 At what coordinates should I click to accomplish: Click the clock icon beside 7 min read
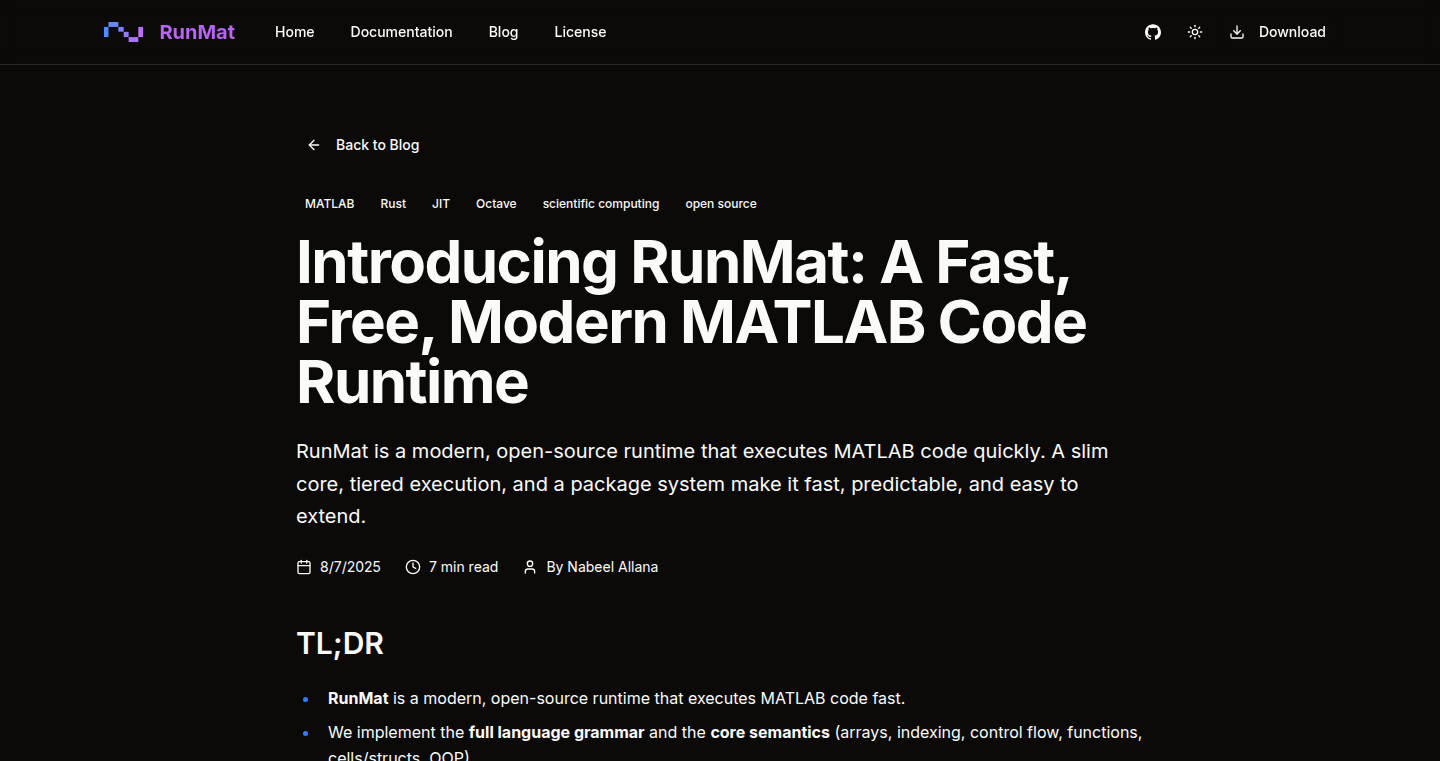[x=413, y=567]
